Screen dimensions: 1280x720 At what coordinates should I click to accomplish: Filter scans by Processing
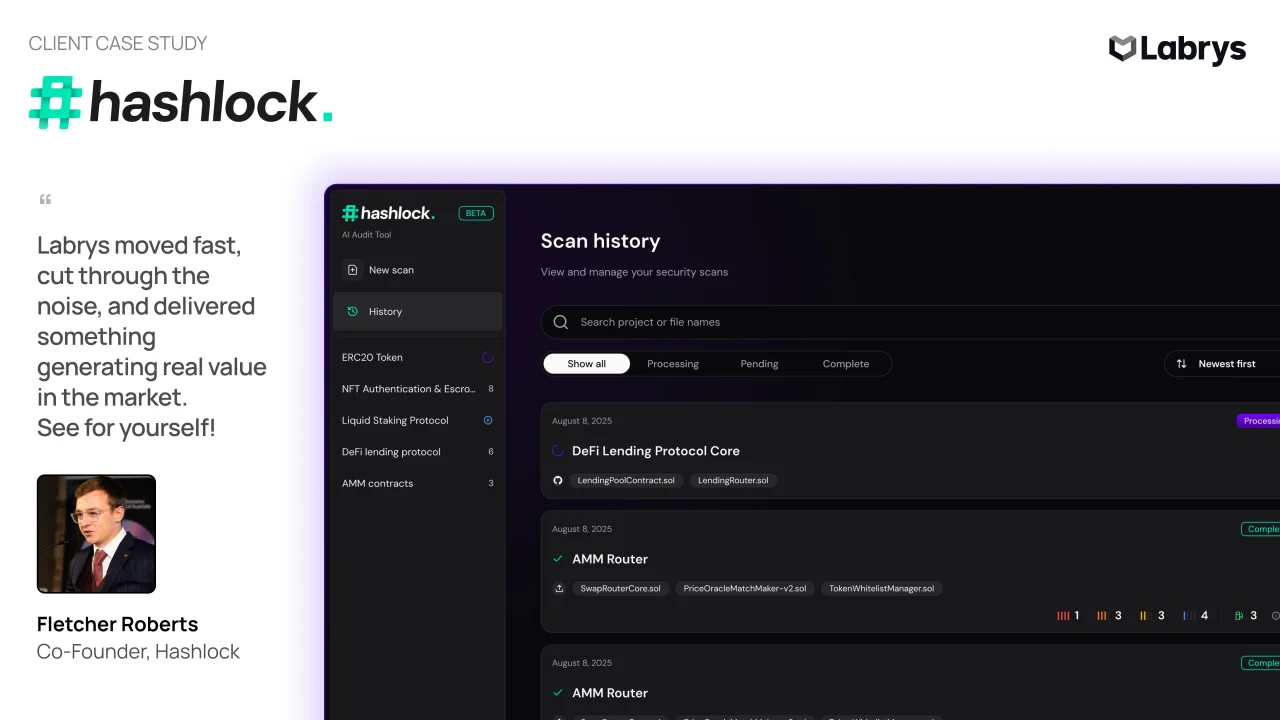coord(673,364)
